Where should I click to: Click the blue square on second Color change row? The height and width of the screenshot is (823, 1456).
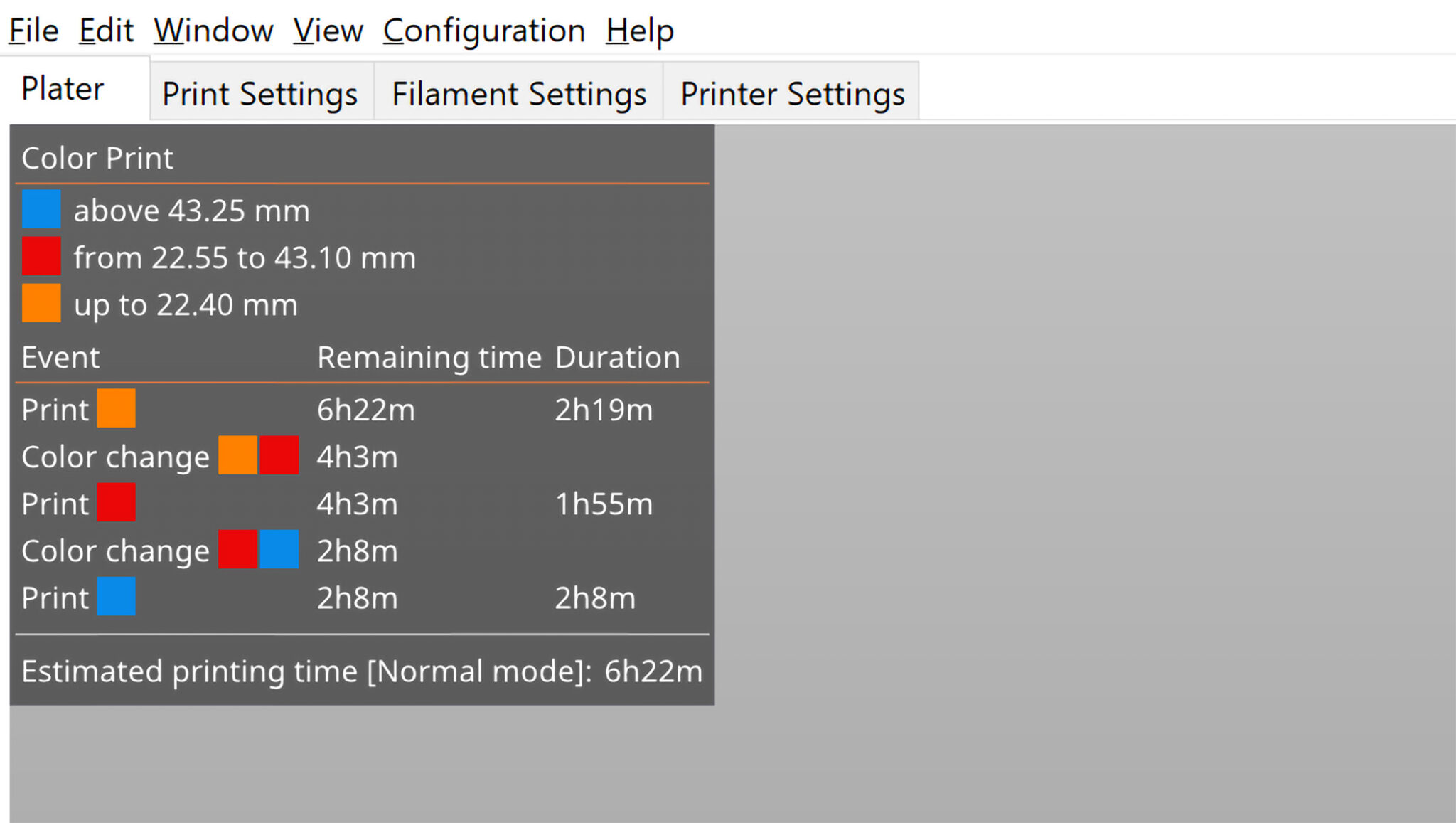279,550
